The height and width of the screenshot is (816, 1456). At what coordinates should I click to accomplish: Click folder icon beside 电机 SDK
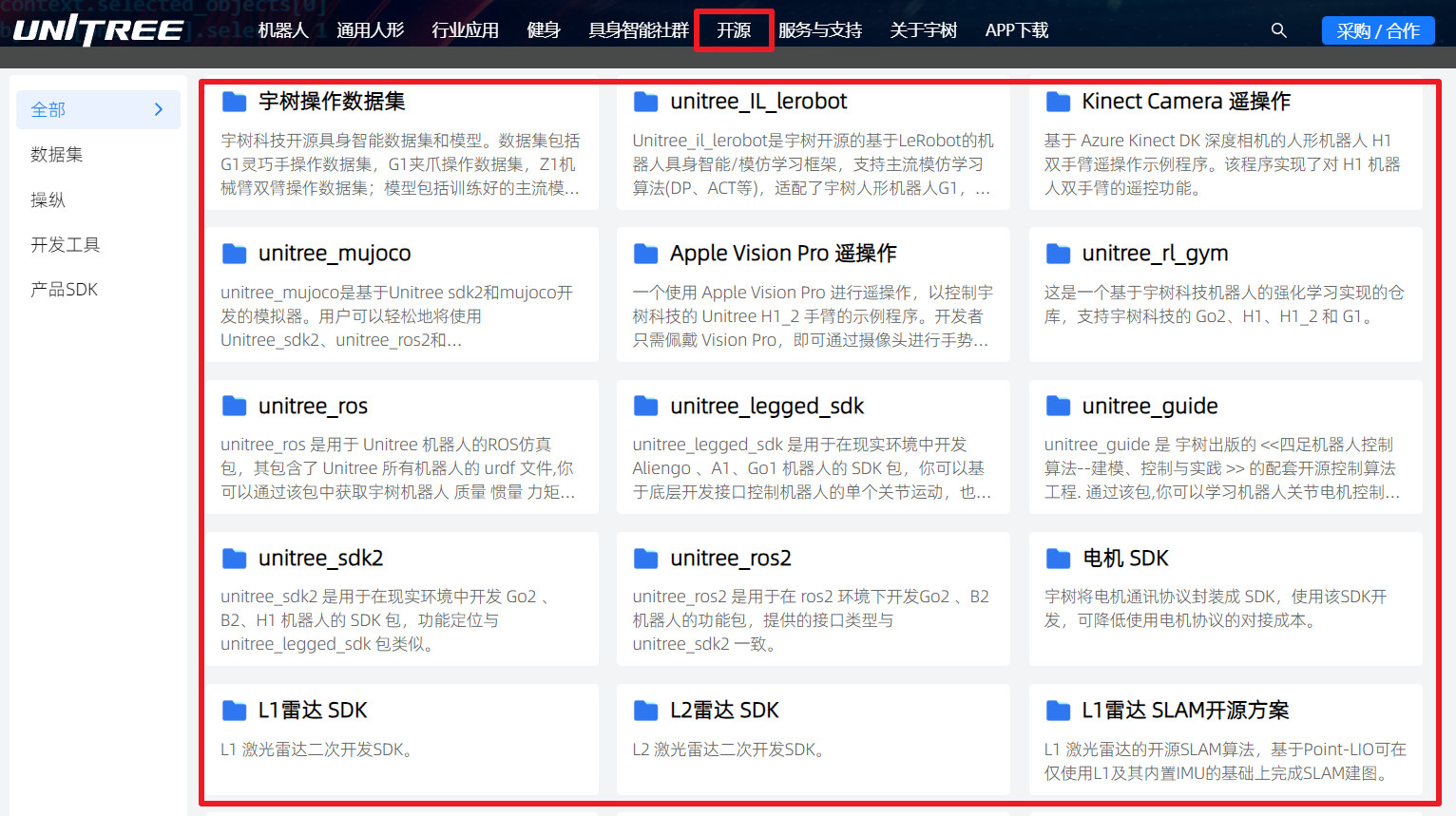[1058, 559]
